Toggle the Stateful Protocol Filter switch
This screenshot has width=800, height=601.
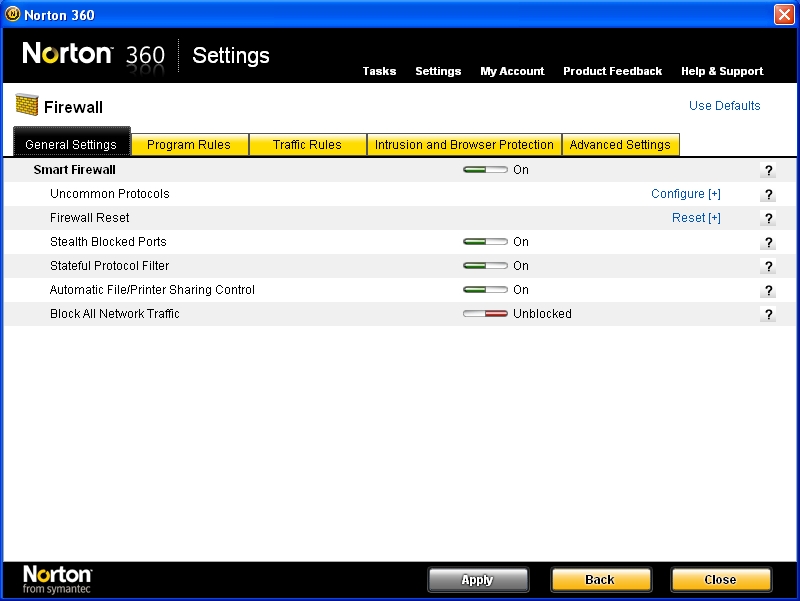coord(485,266)
